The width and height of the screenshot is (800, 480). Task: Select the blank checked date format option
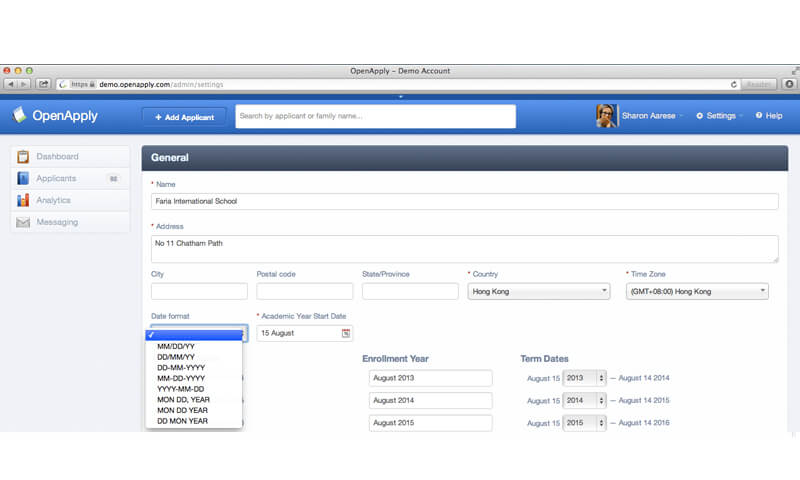coord(194,335)
